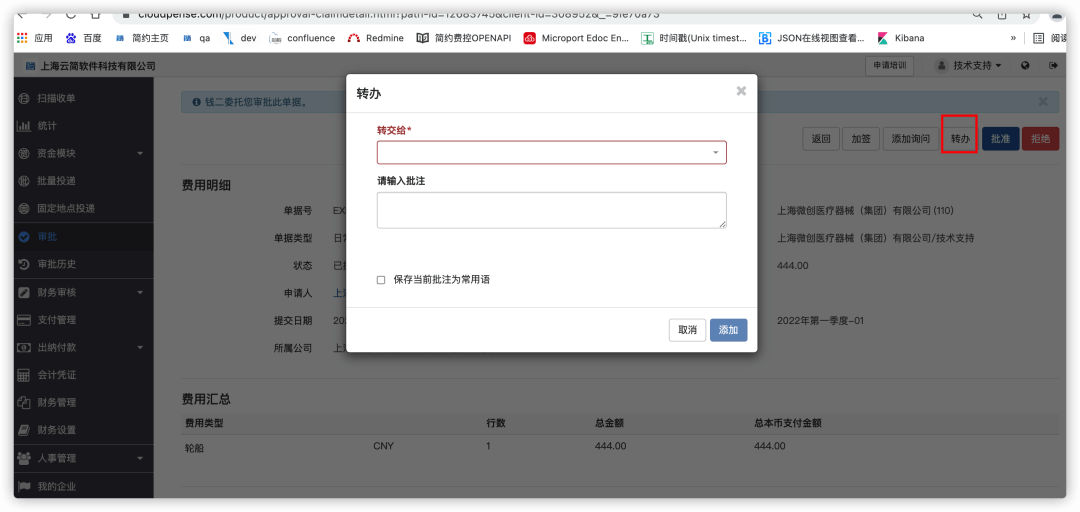The width and height of the screenshot is (1080, 512).
Task: Check 保存当前批注为常用语 checkbox
Action: click(381, 280)
